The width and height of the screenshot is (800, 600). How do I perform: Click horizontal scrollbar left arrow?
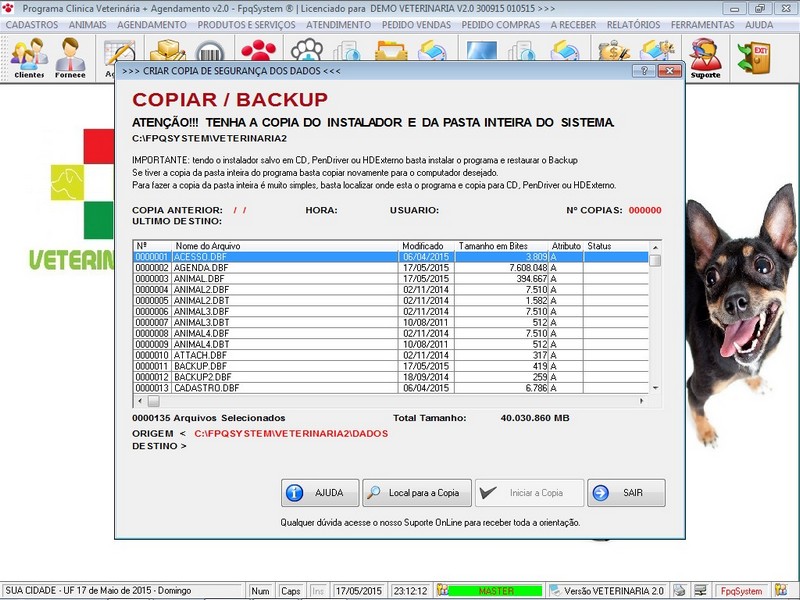pyautogui.click(x=140, y=401)
